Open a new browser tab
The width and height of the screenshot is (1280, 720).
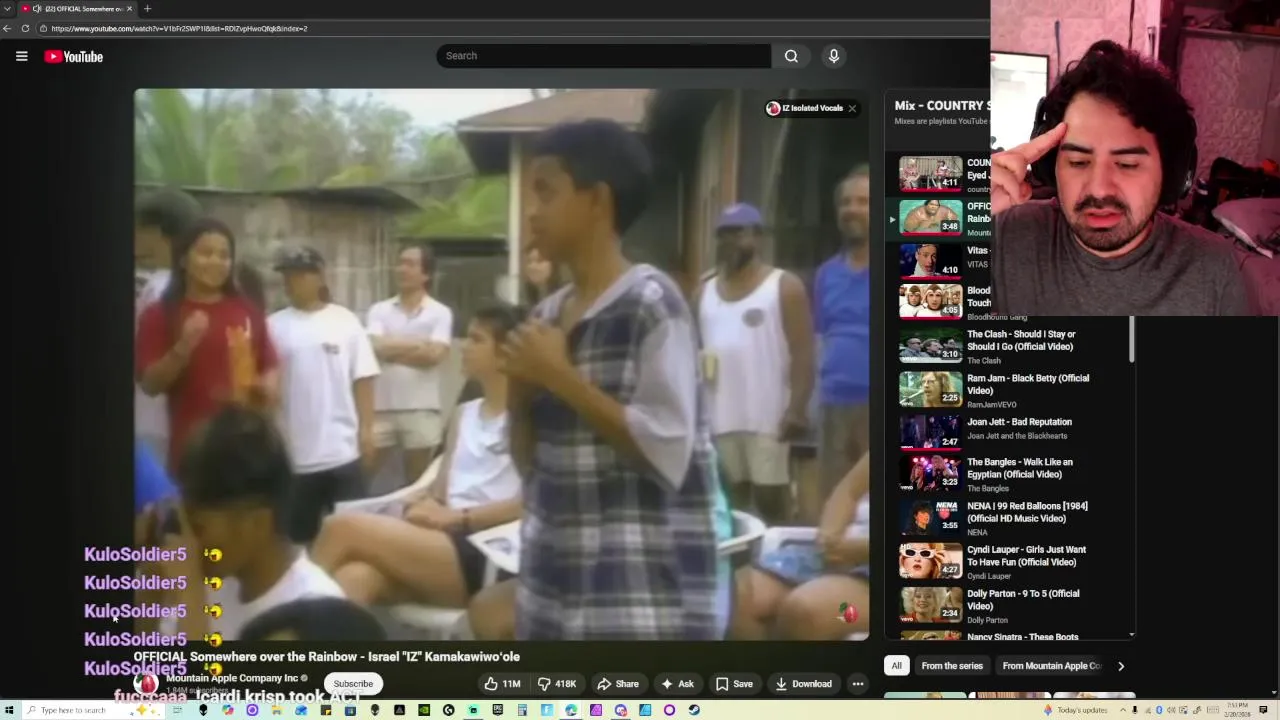pyautogui.click(x=147, y=9)
